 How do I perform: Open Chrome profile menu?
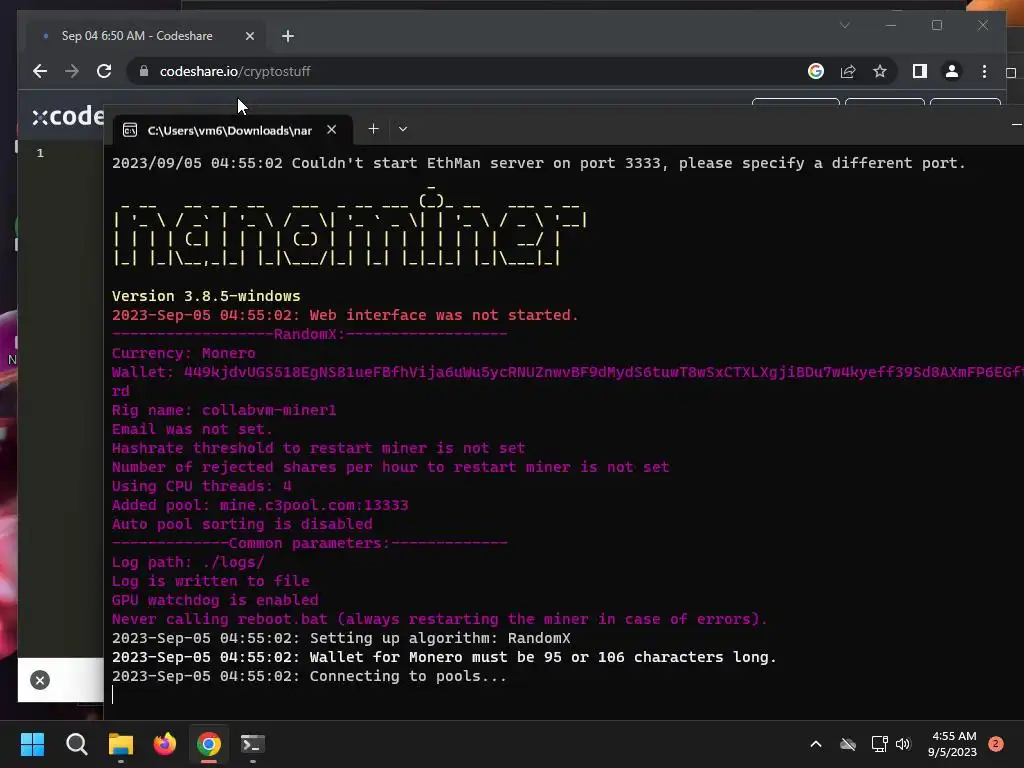[x=952, y=71]
